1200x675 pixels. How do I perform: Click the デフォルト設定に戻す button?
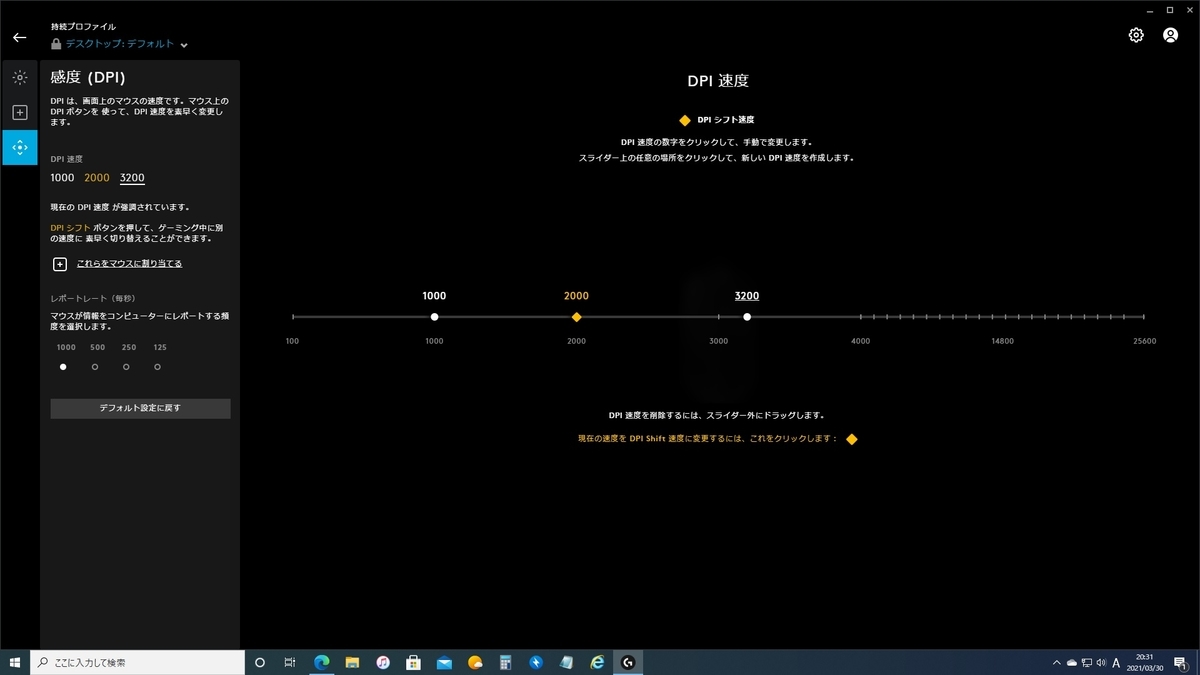140,408
